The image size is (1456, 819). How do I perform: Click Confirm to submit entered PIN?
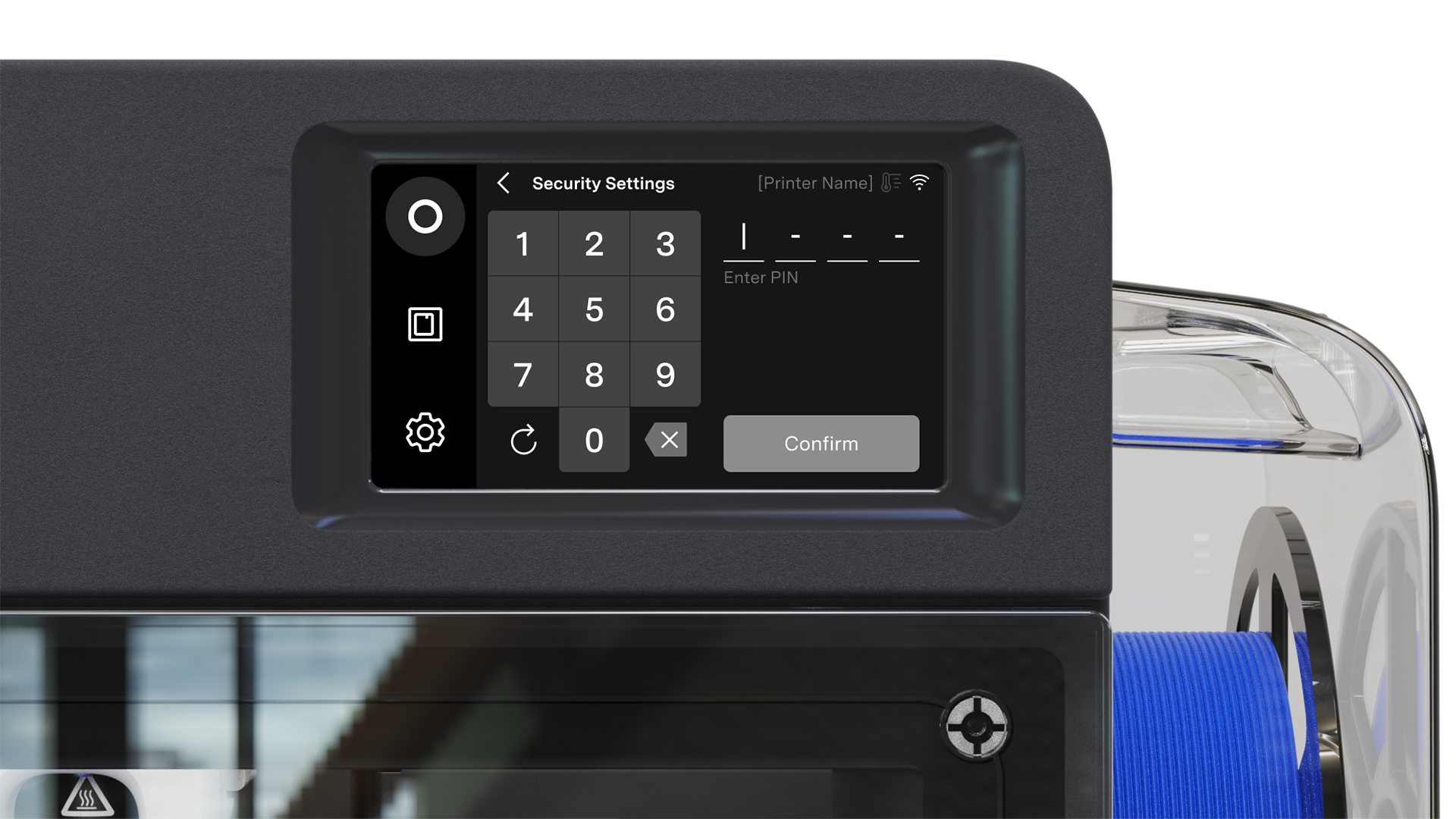pos(822,442)
